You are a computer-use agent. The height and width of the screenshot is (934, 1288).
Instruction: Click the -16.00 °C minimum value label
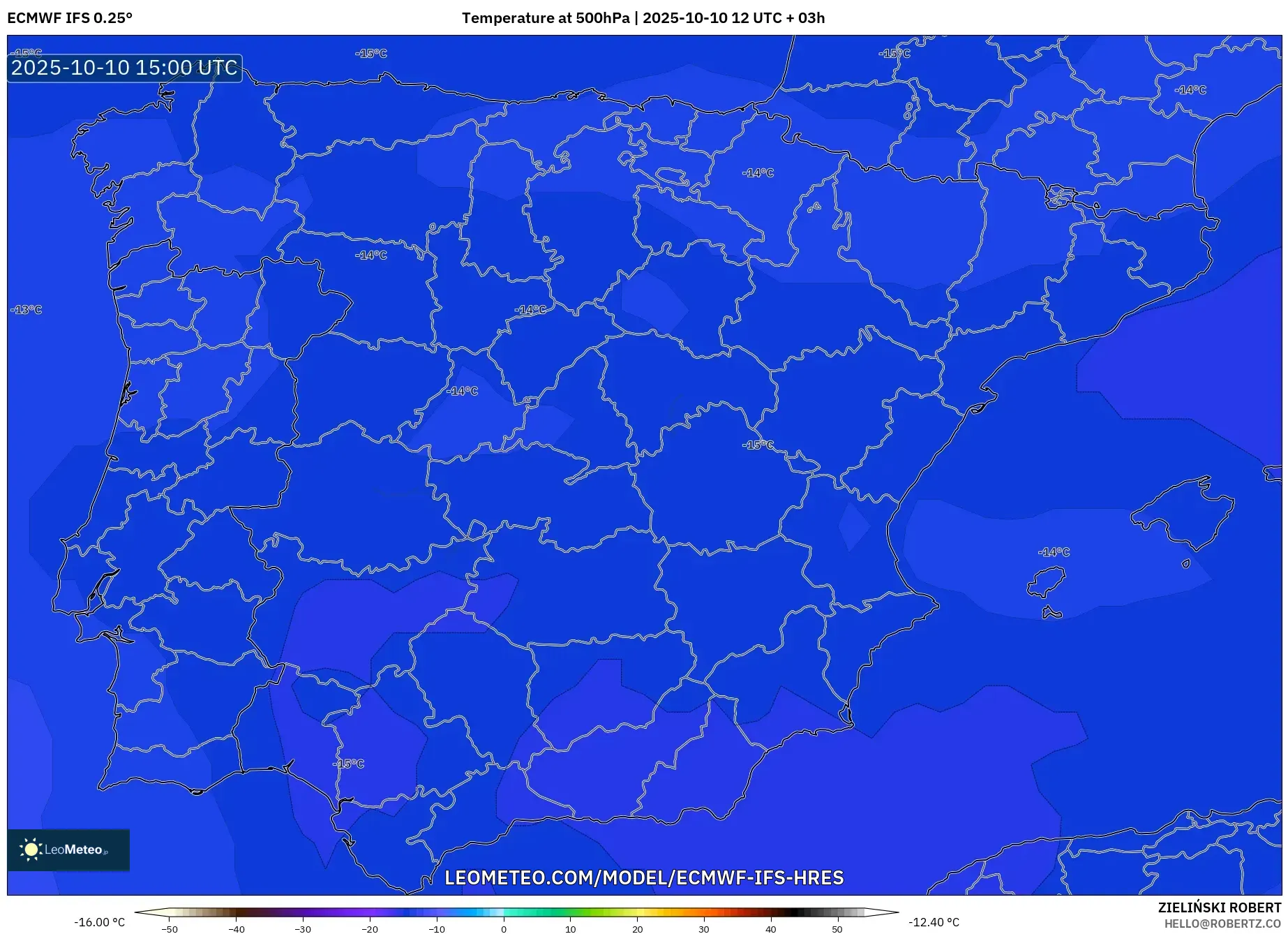100,922
